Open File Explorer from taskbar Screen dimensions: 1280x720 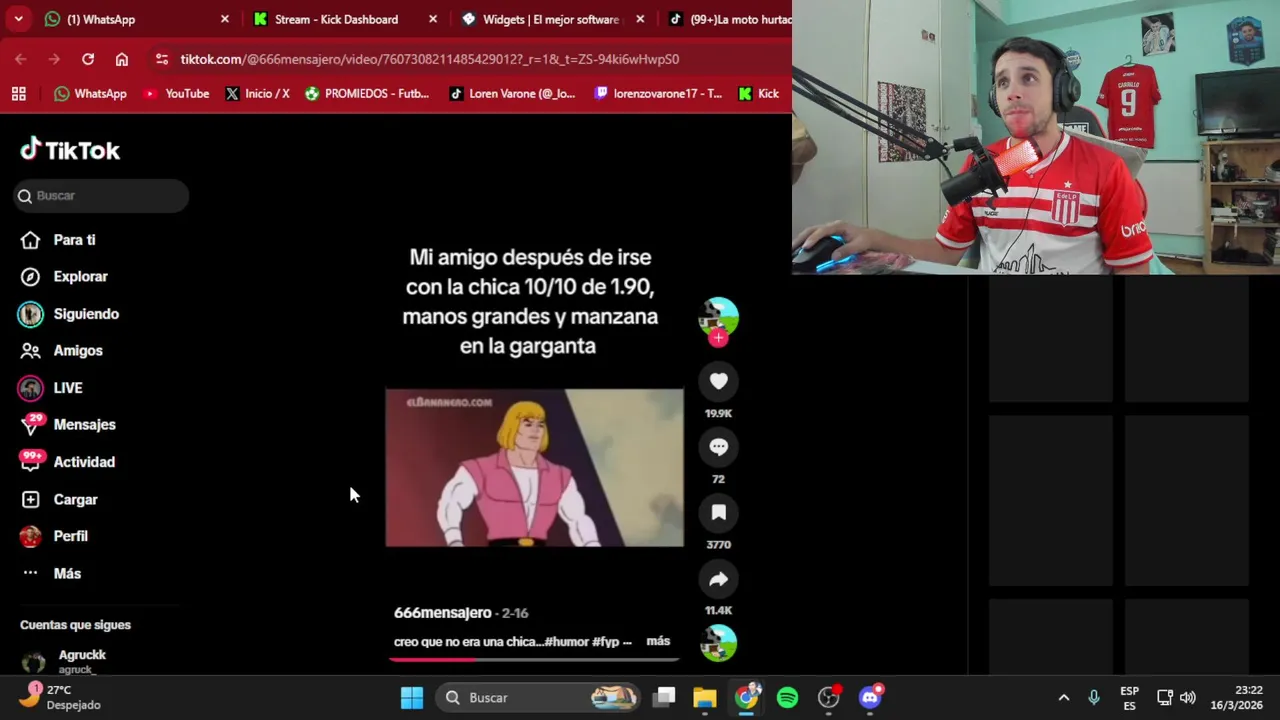[705, 698]
